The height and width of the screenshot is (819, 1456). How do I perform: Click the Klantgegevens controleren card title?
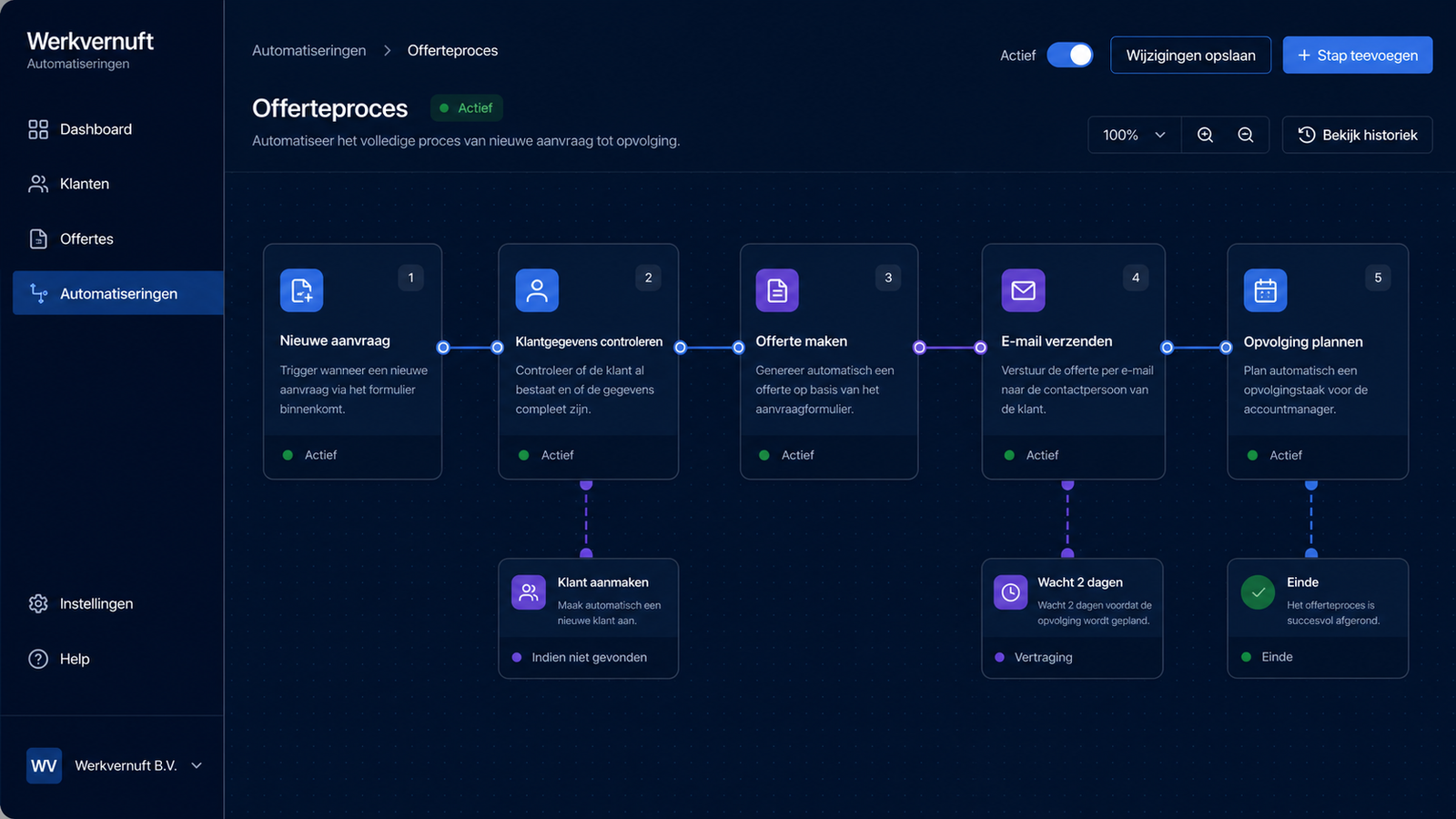click(x=589, y=341)
